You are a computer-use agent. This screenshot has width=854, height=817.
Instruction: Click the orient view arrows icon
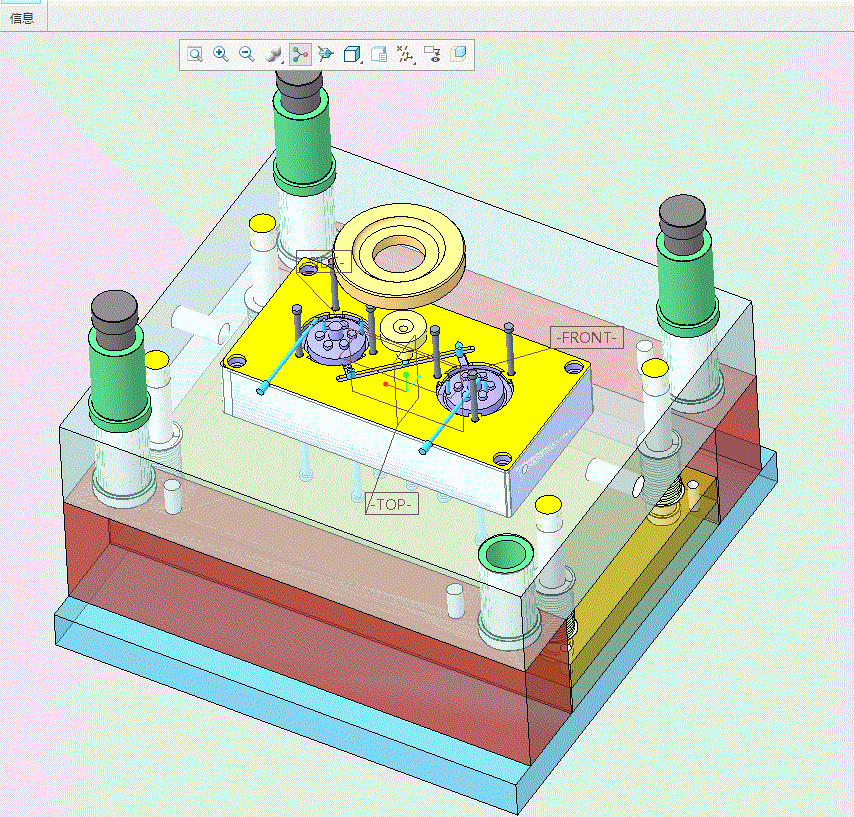coord(326,54)
